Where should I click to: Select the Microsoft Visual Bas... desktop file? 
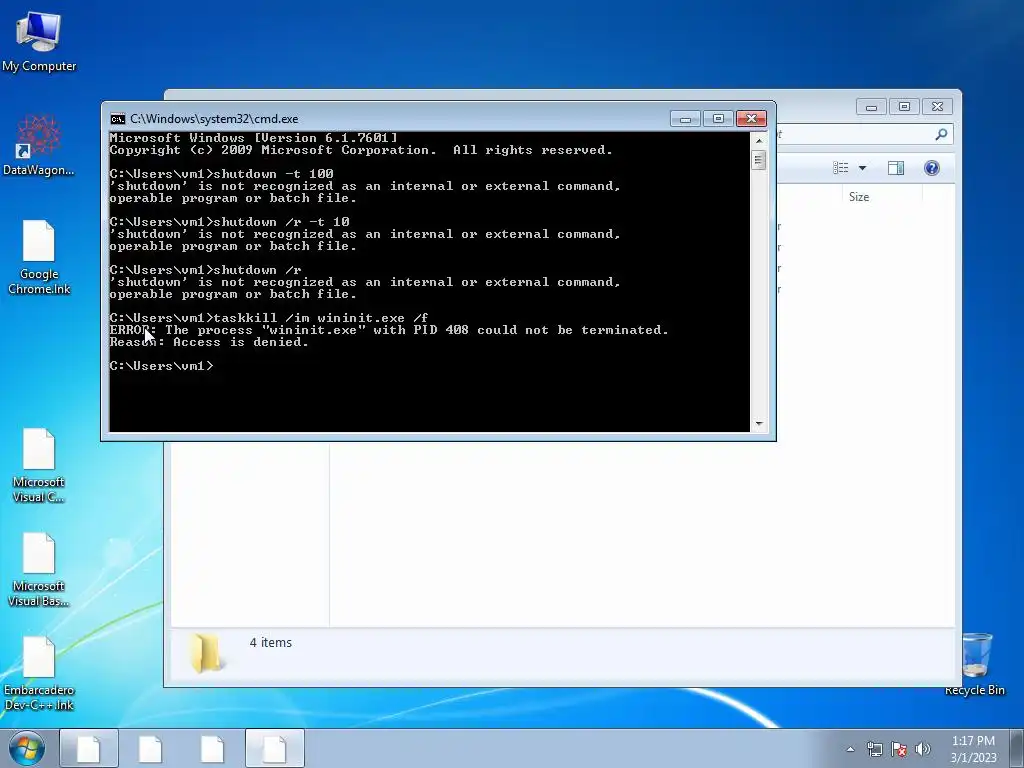39,569
